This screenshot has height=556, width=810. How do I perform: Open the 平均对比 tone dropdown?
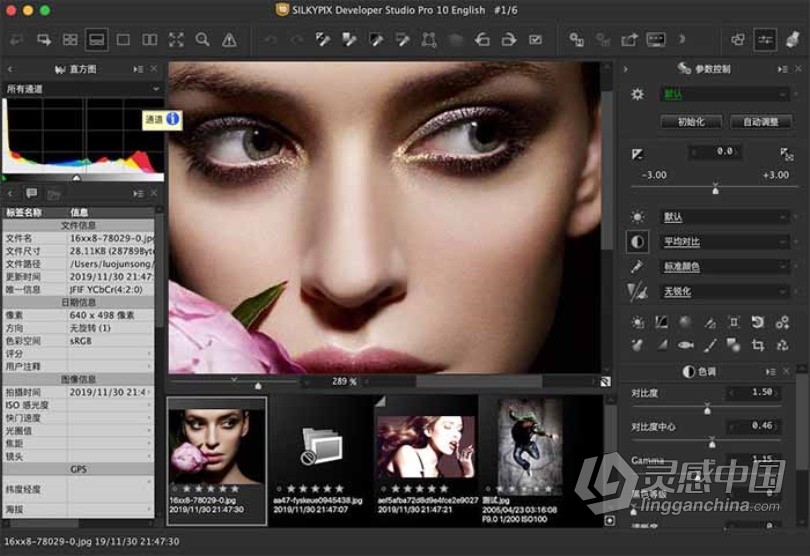point(724,242)
